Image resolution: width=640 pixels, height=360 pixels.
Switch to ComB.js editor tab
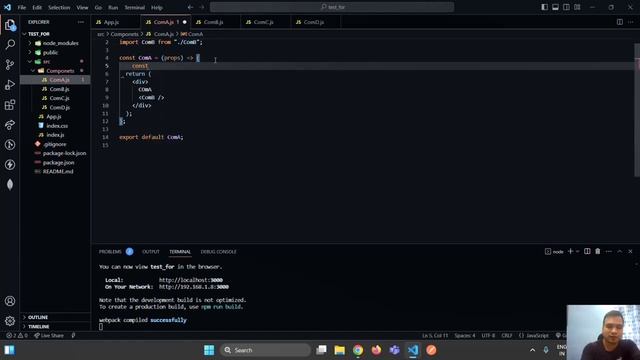tap(216, 22)
